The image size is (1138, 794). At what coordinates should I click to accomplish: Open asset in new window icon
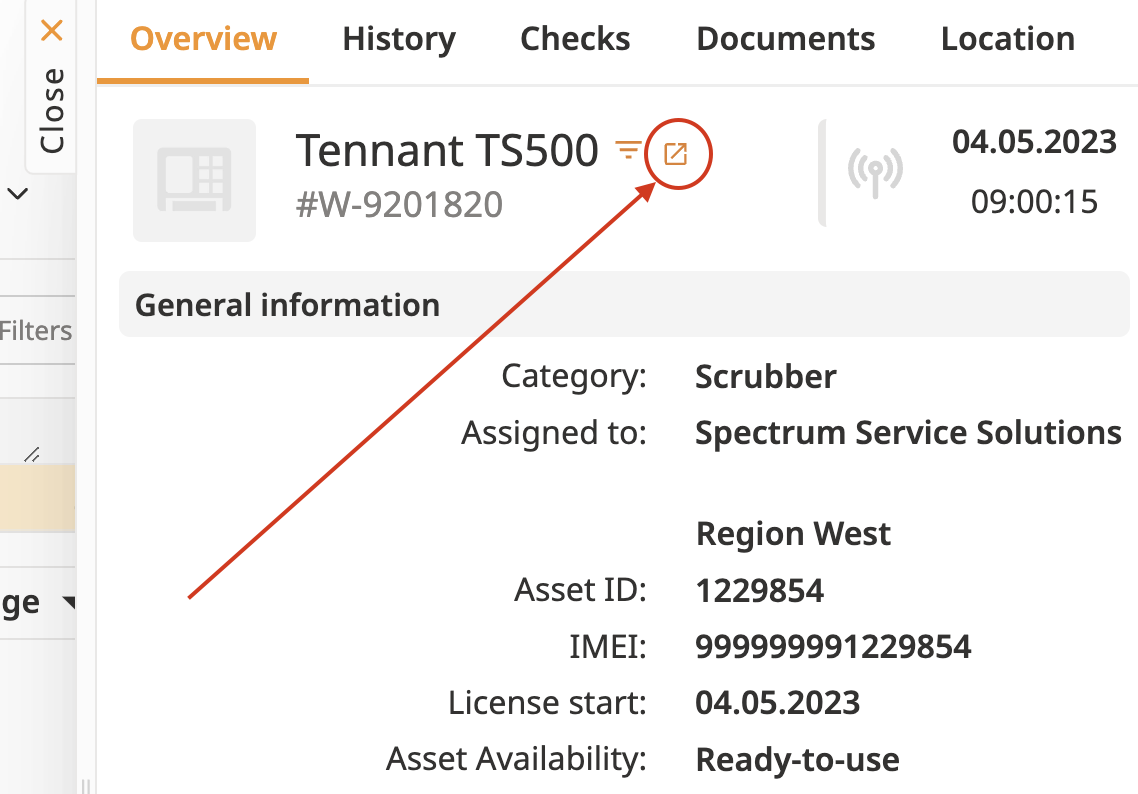click(x=677, y=153)
